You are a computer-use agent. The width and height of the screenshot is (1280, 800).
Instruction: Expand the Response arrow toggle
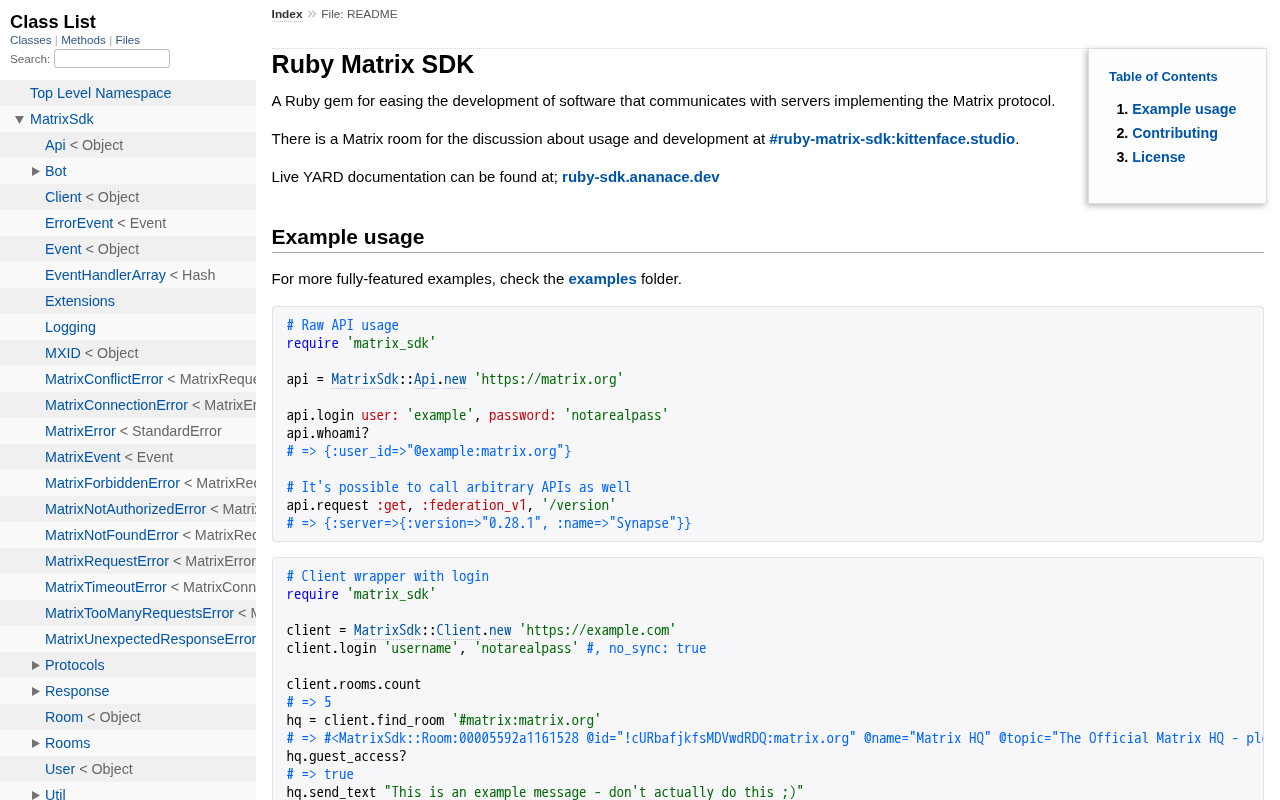(x=36, y=691)
